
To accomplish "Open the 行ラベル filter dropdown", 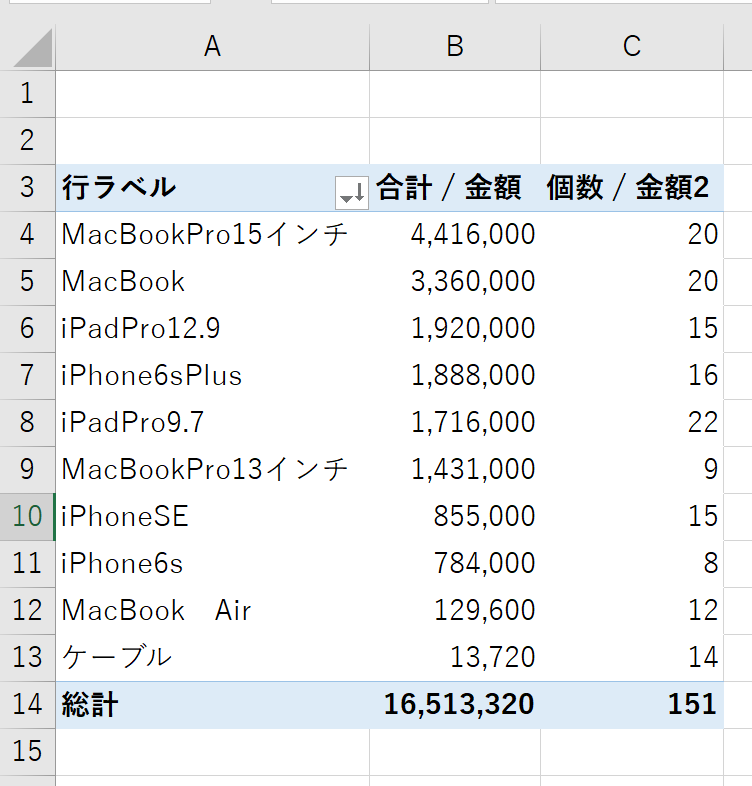I will (x=352, y=190).
